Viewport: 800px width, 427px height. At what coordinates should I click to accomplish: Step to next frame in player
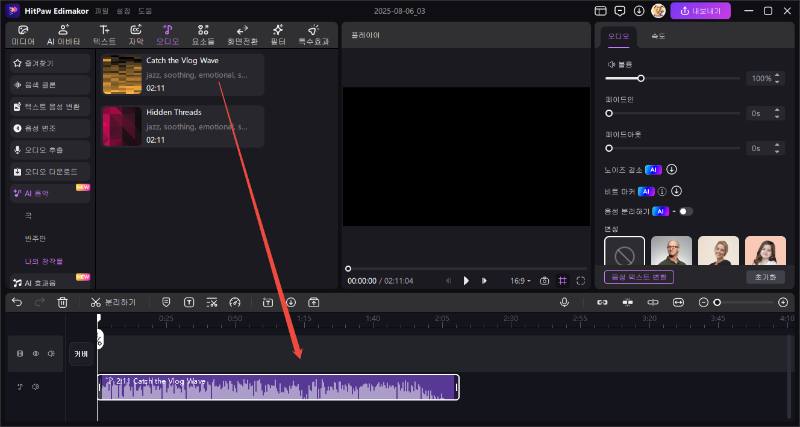tap(484, 281)
